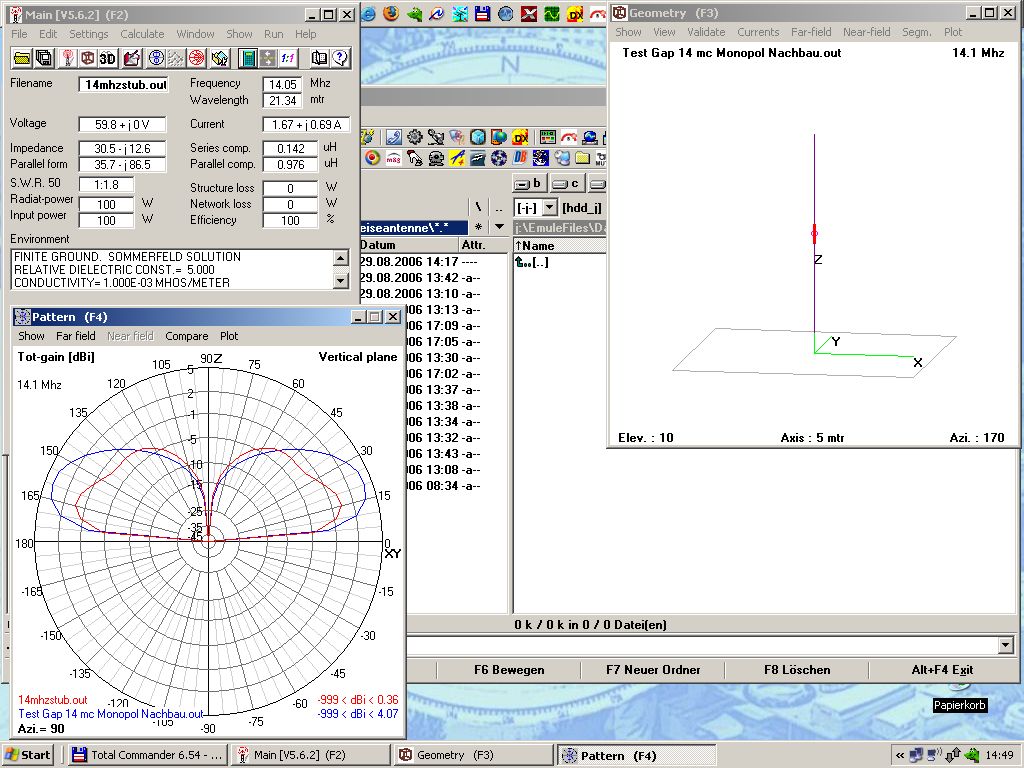The width and height of the screenshot is (1024, 768).
Task: Click the red polar pattern globe icon
Action: 197,58
